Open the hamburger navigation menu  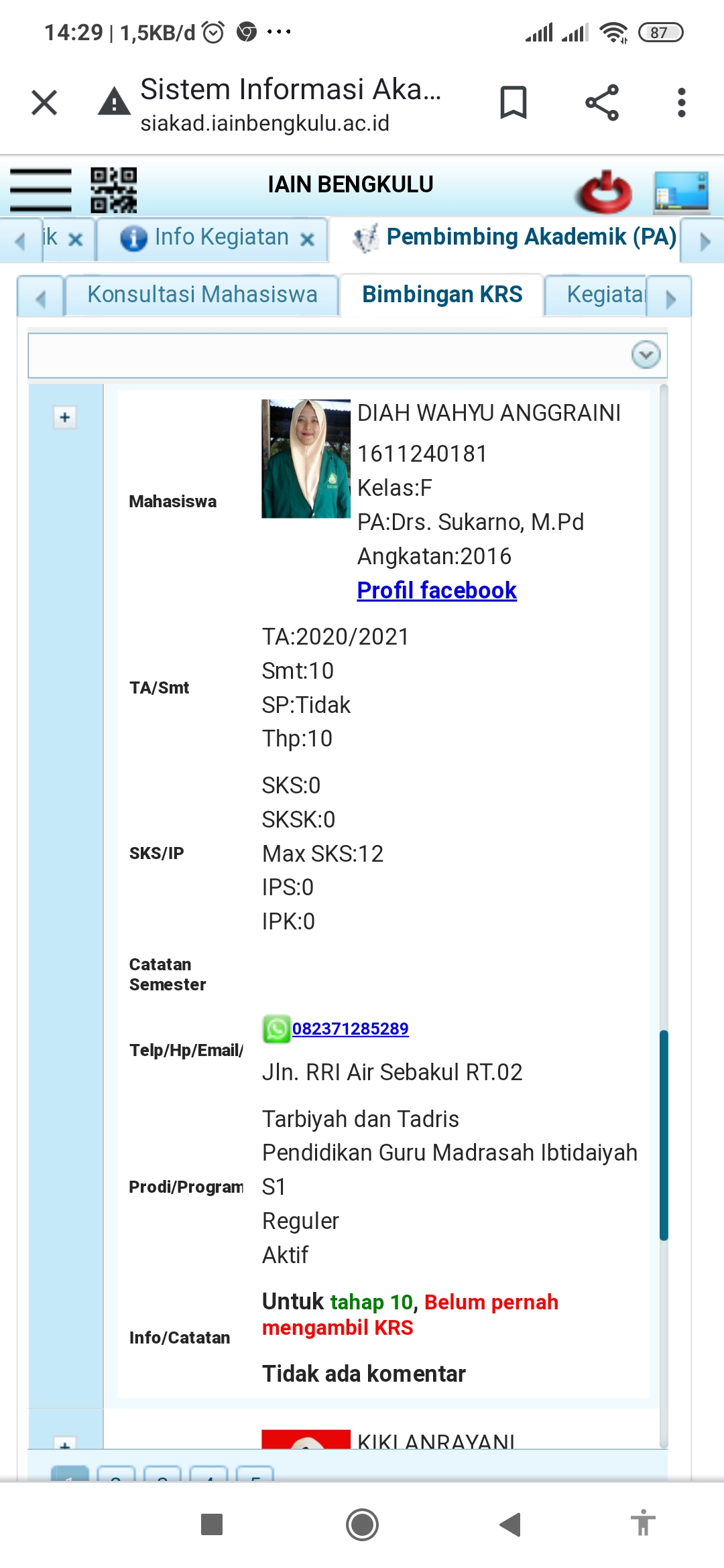(x=40, y=190)
